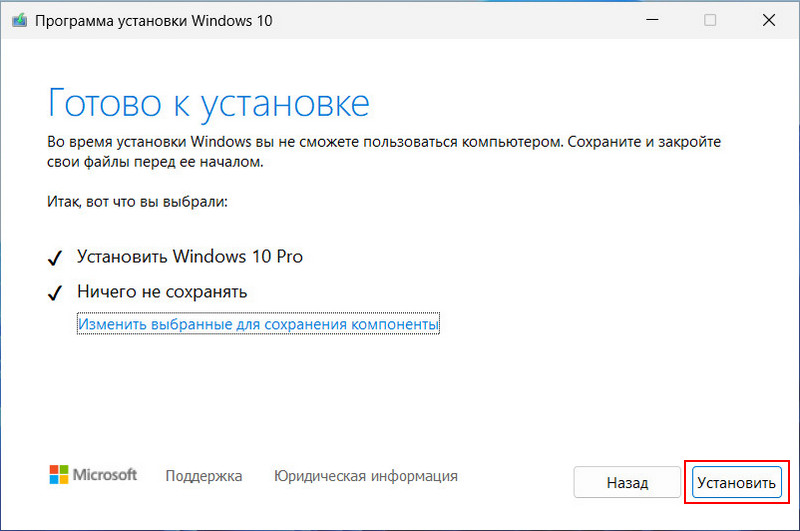The image size is (800, 531).
Task: Click the text Ничего не сохранять
Action: (162, 292)
